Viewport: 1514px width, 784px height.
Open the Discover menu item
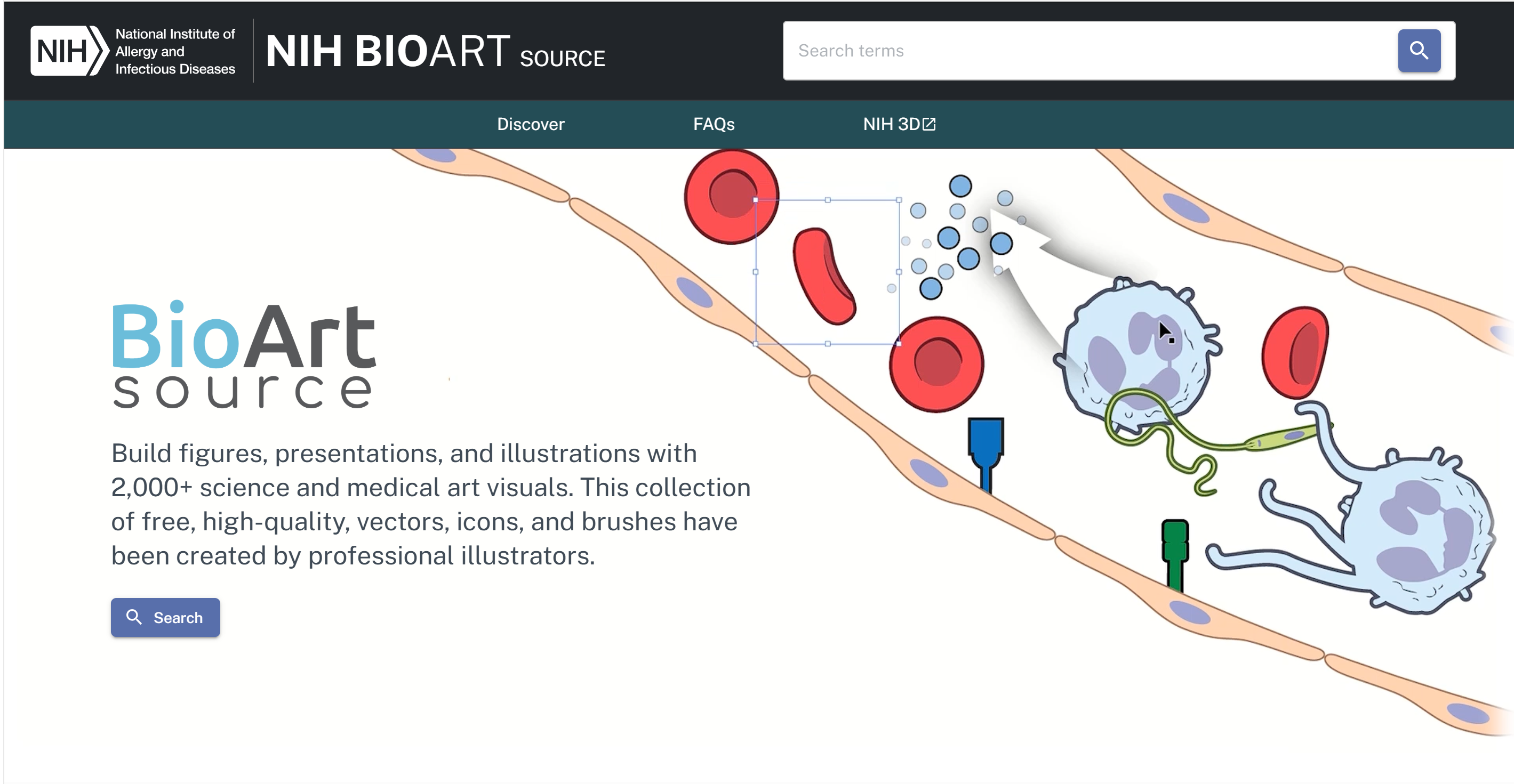pos(530,124)
